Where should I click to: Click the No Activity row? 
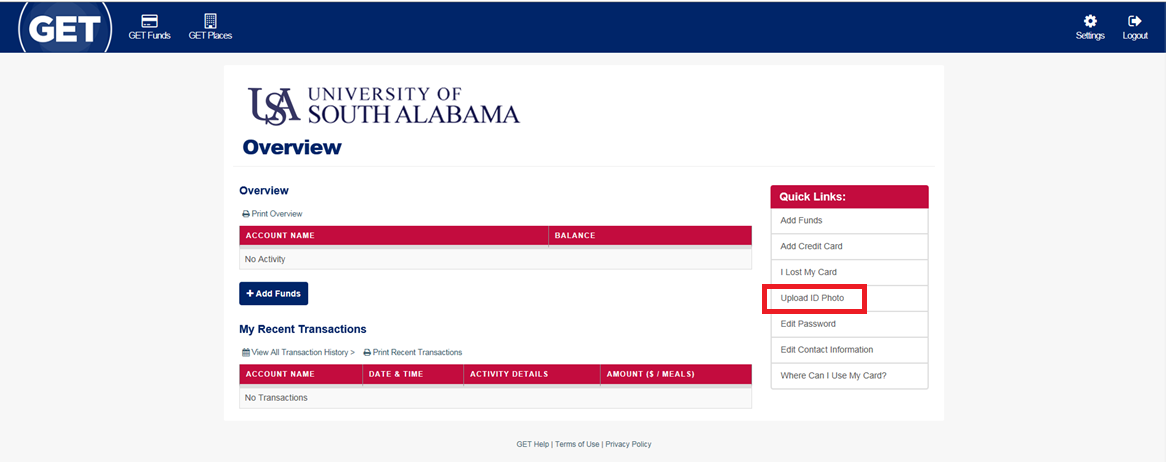[495, 259]
